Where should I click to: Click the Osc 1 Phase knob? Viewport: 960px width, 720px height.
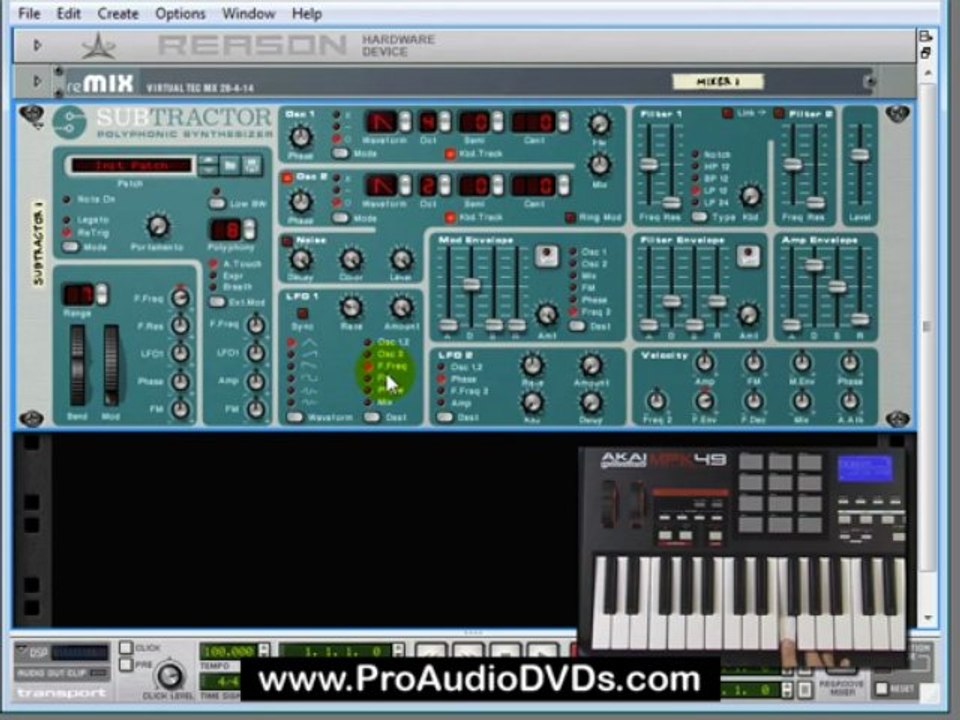point(301,137)
